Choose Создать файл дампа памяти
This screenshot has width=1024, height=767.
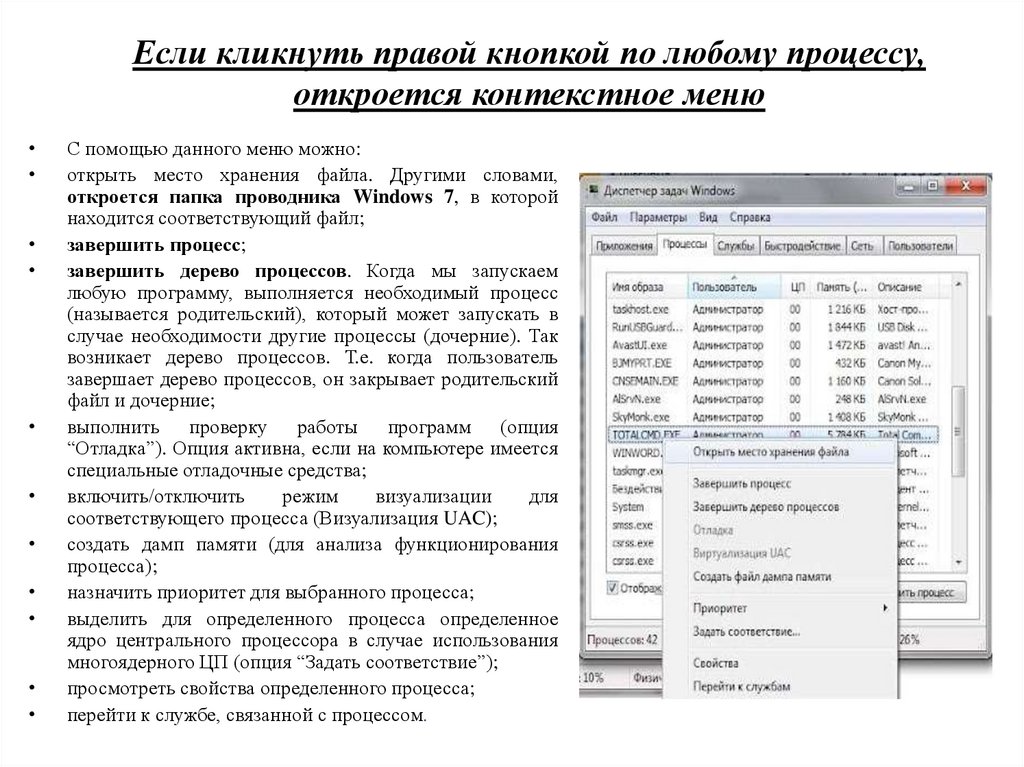tap(778, 576)
